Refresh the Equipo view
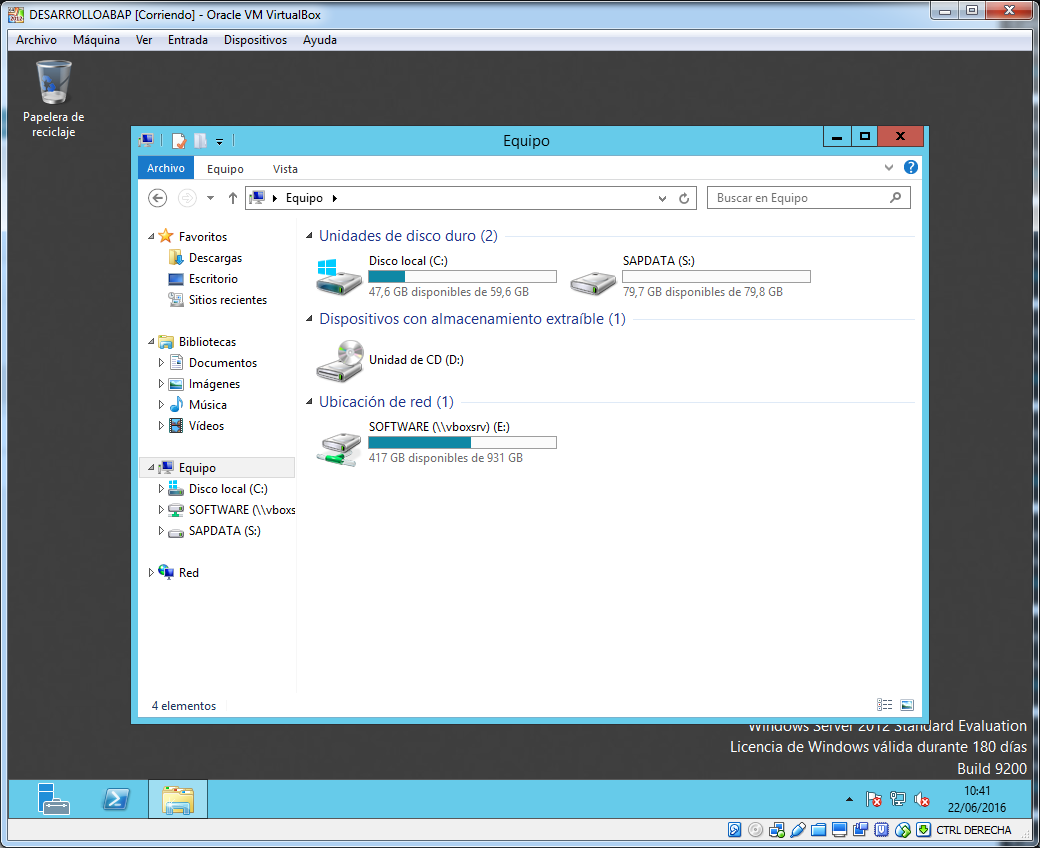This screenshot has width=1040, height=848. pos(684,198)
